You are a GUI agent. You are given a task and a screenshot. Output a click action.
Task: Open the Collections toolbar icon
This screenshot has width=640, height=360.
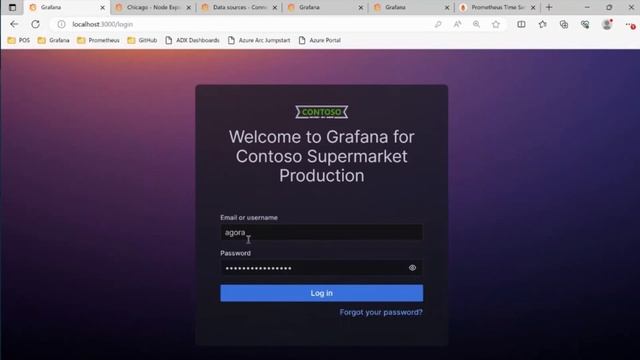pos(564,24)
